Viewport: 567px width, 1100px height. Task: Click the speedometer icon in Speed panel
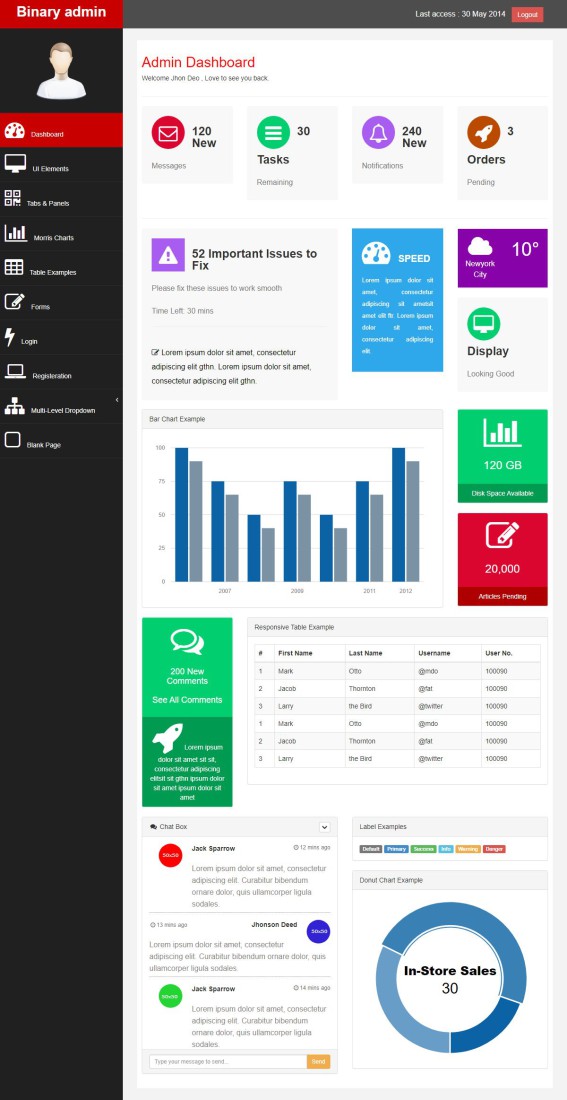point(376,253)
